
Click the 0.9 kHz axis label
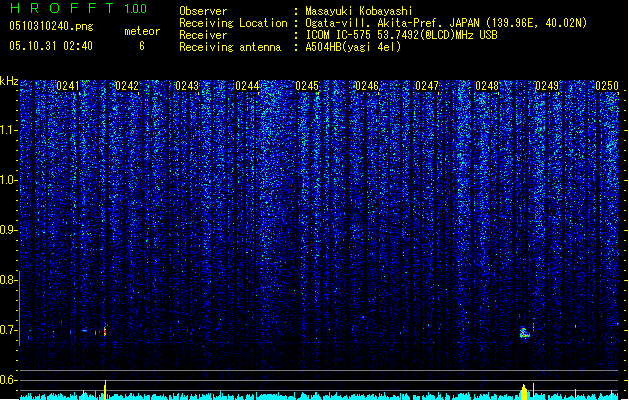(8, 230)
